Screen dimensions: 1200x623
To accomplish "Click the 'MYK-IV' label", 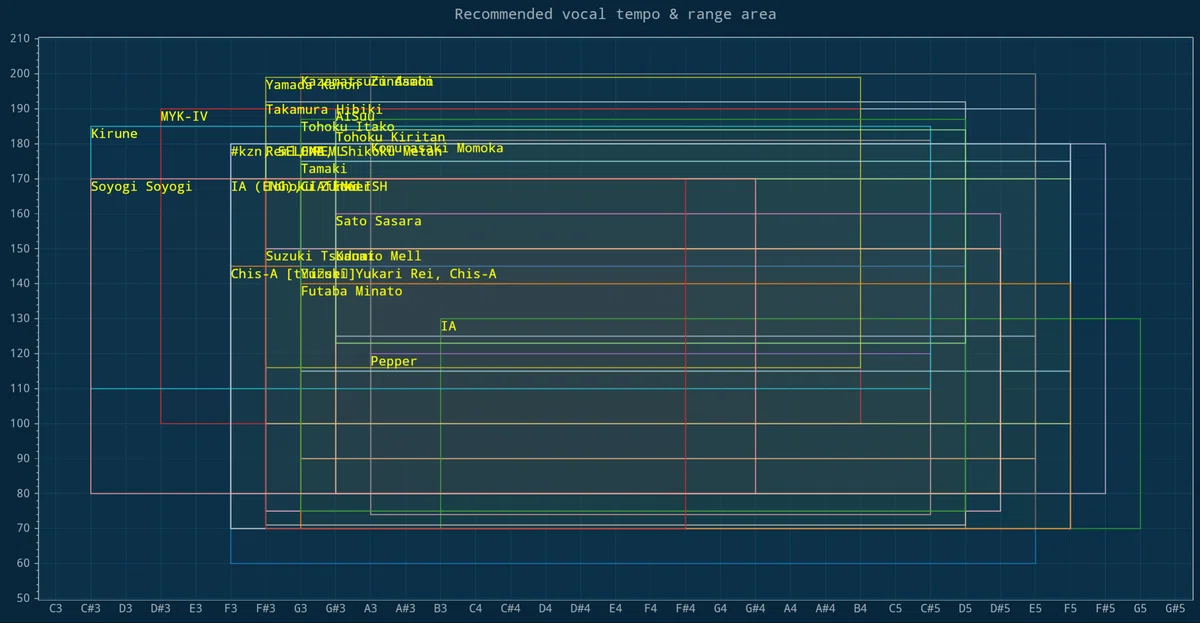I will tap(184, 117).
